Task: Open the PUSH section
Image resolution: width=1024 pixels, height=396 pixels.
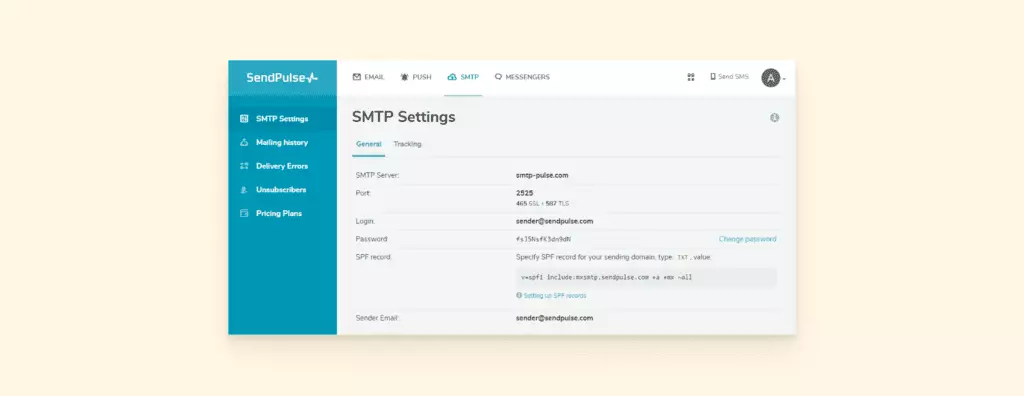Action: [x=416, y=77]
